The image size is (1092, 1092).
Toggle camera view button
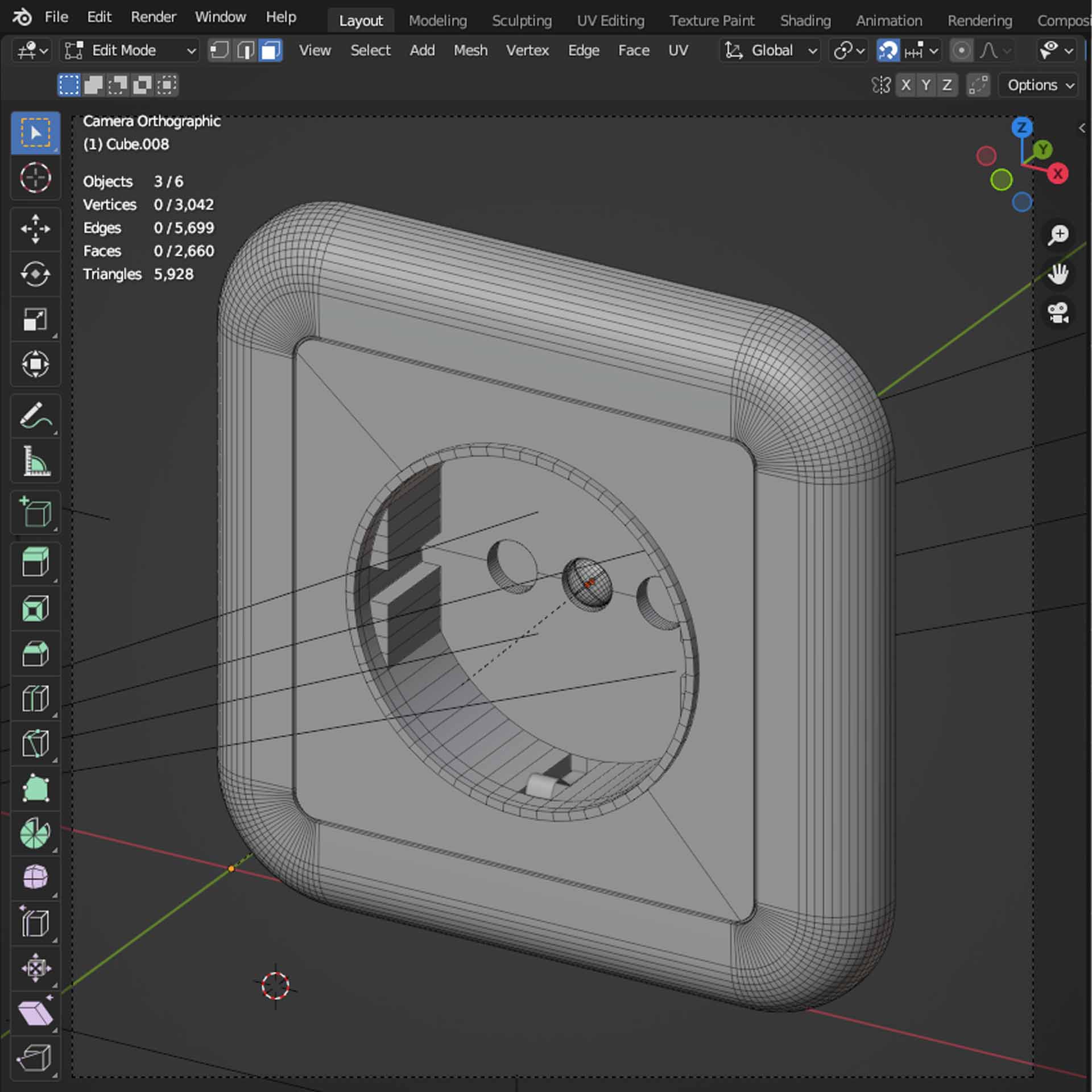(1058, 313)
